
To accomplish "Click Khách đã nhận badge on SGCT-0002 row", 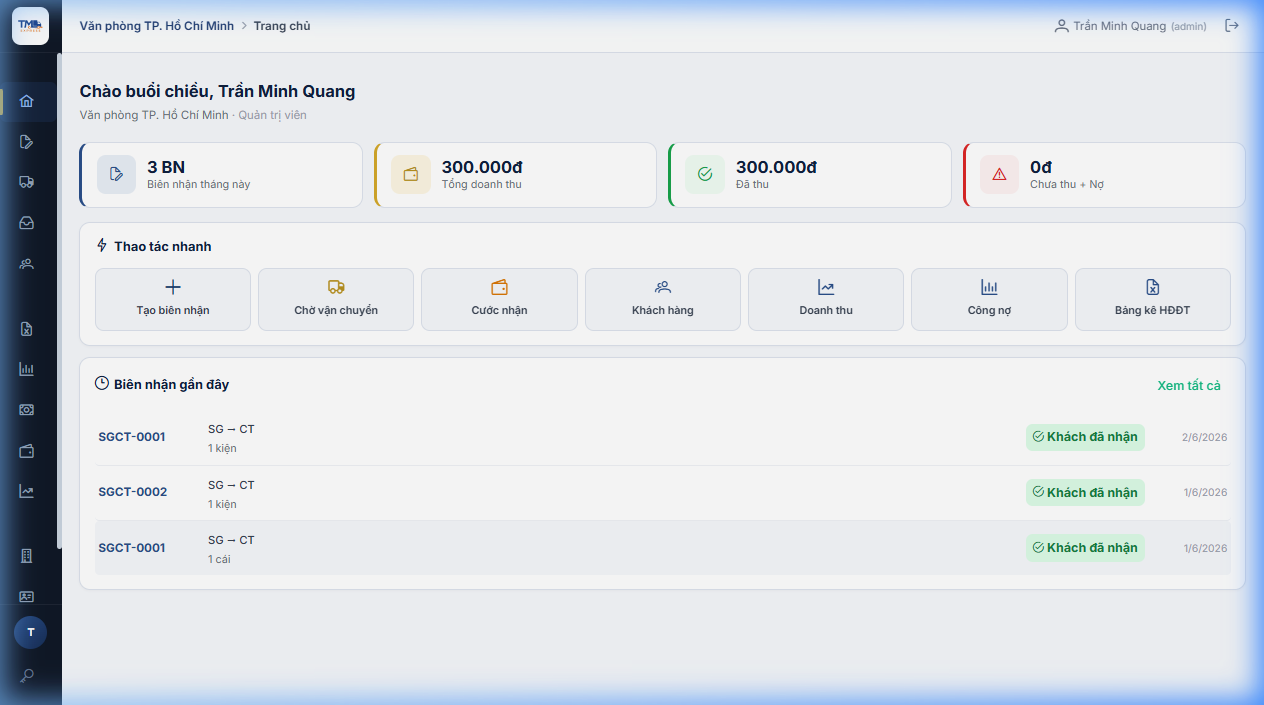I will coord(1085,492).
